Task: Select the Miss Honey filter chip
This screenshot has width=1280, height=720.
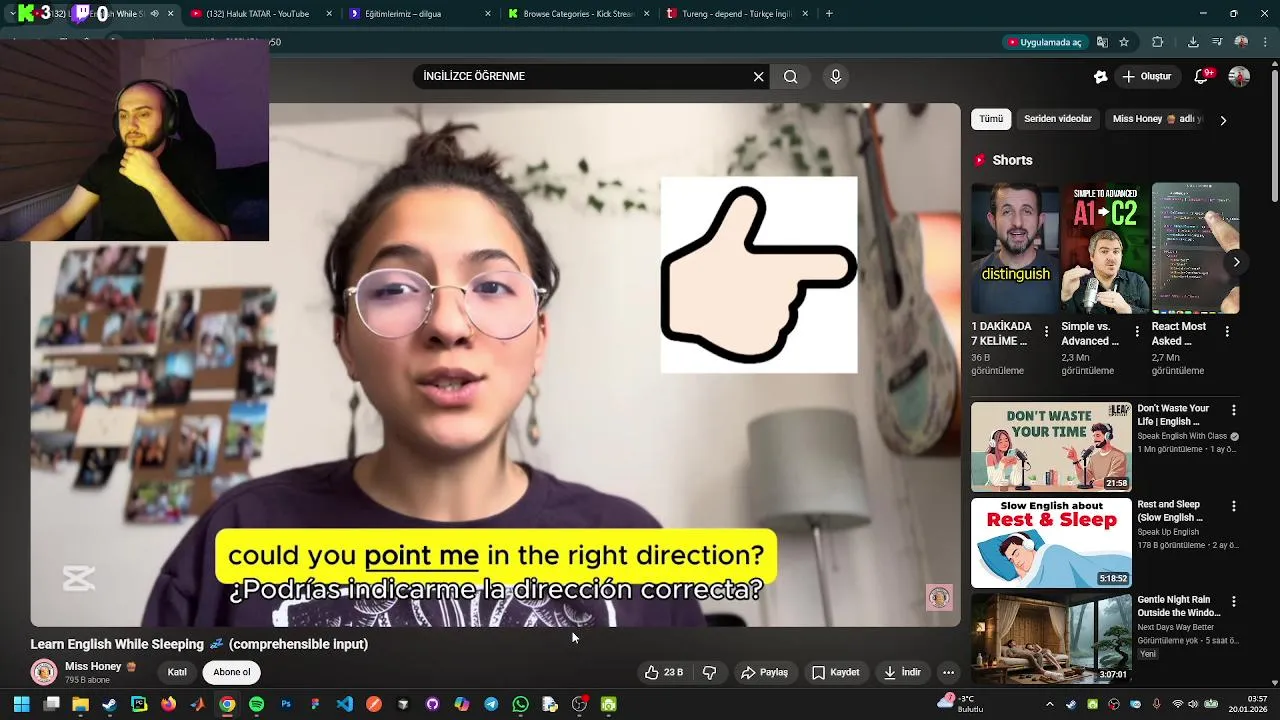Action: [1156, 119]
